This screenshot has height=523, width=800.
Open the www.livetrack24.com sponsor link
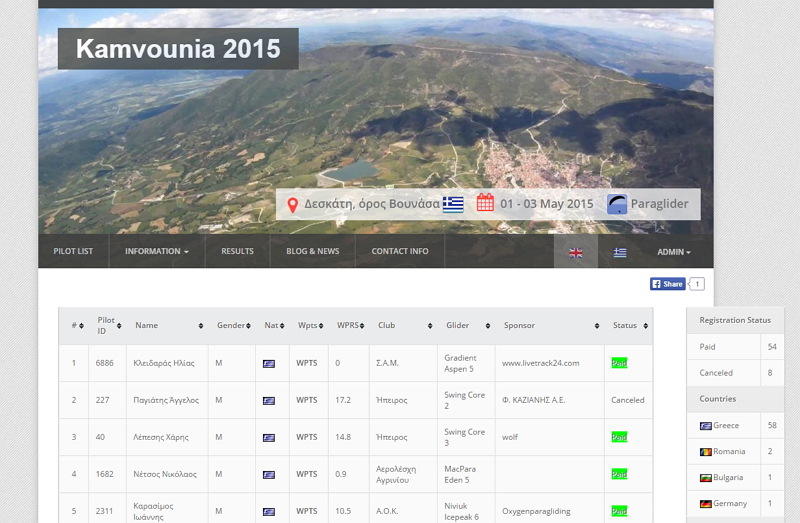pyautogui.click(x=541, y=363)
